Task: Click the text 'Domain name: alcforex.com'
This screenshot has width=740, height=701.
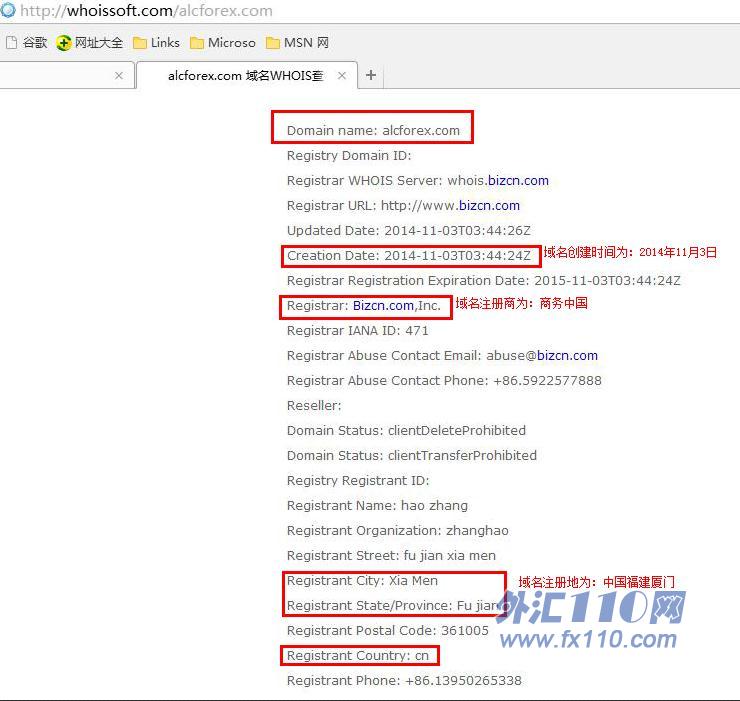Action: coord(373,131)
